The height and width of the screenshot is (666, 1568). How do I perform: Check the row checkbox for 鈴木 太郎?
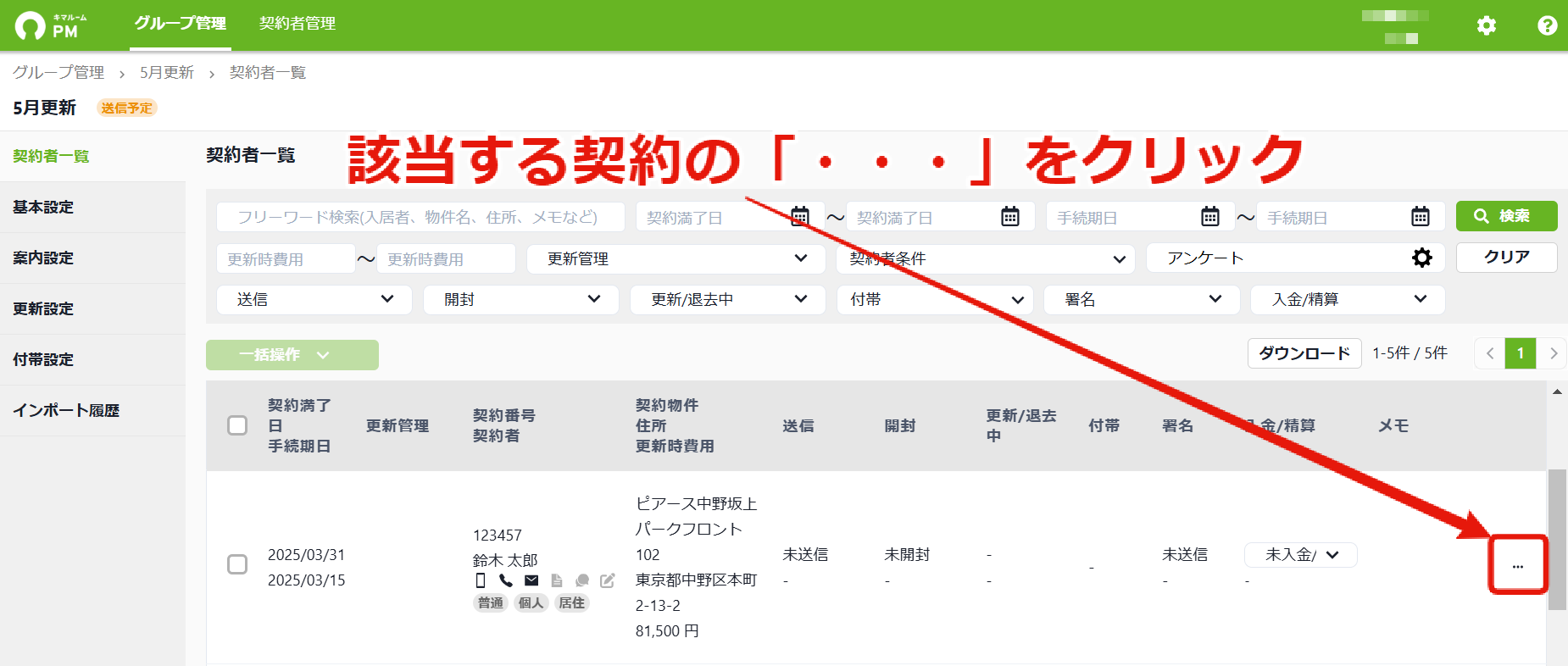pyautogui.click(x=237, y=564)
